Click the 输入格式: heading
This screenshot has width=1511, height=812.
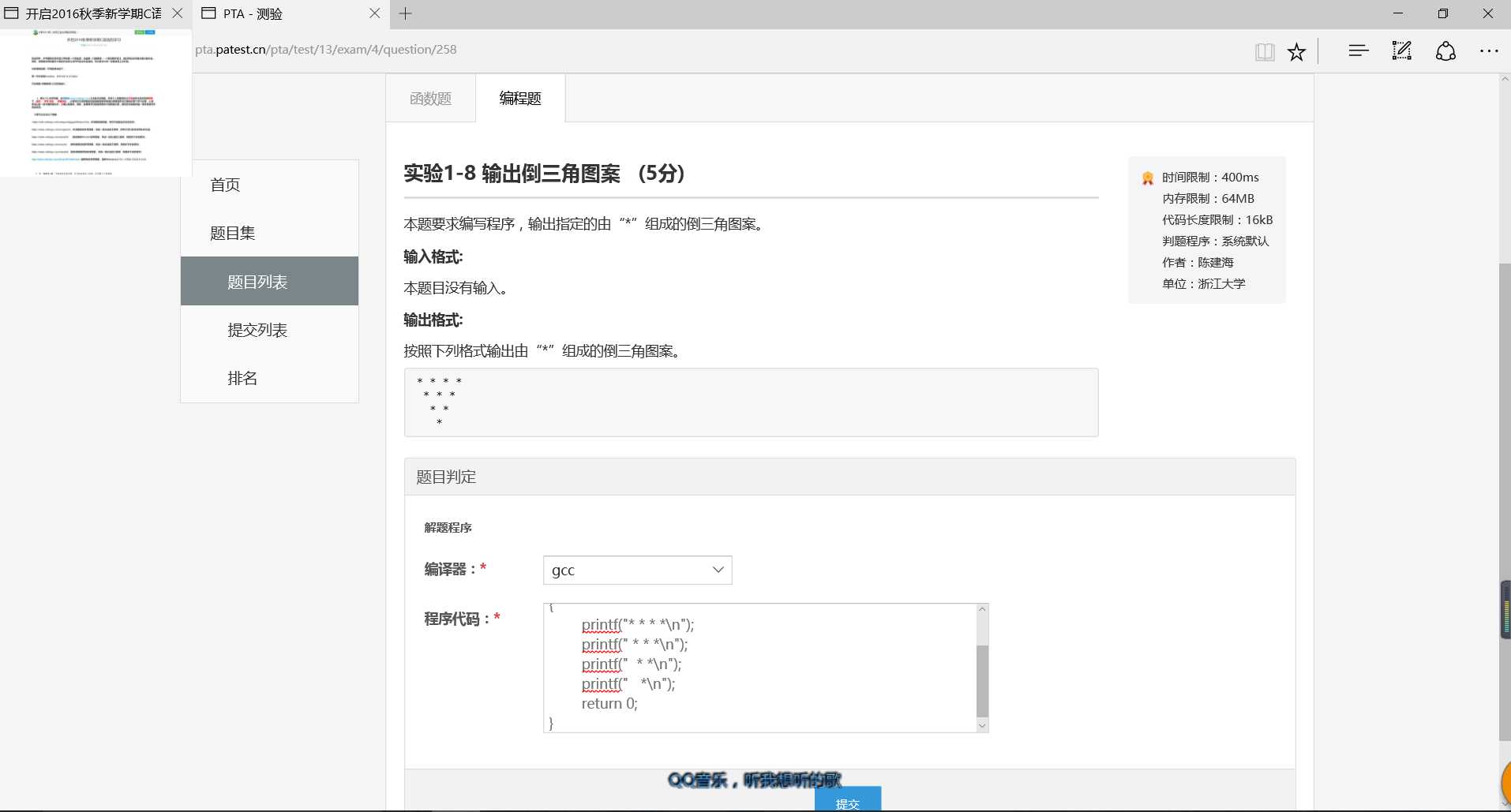tap(433, 257)
